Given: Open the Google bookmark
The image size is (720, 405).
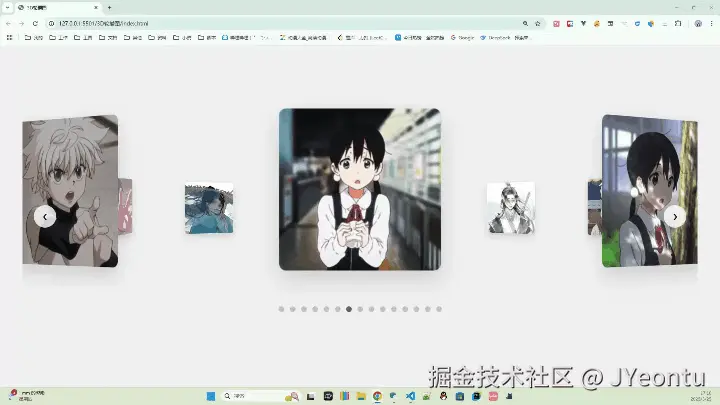Looking at the screenshot, I should tap(462, 38).
